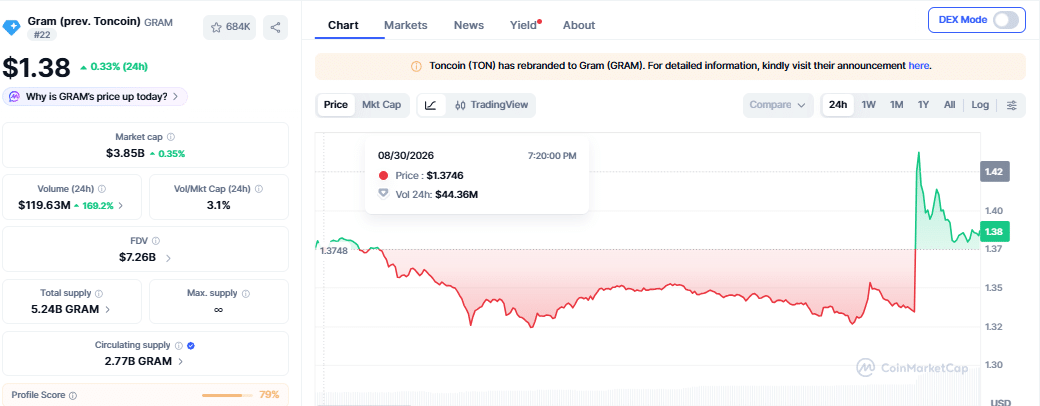Click Vol/Mkt Cap value 3.1%
This screenshot has height=406, width=1040.
[218, 206]
